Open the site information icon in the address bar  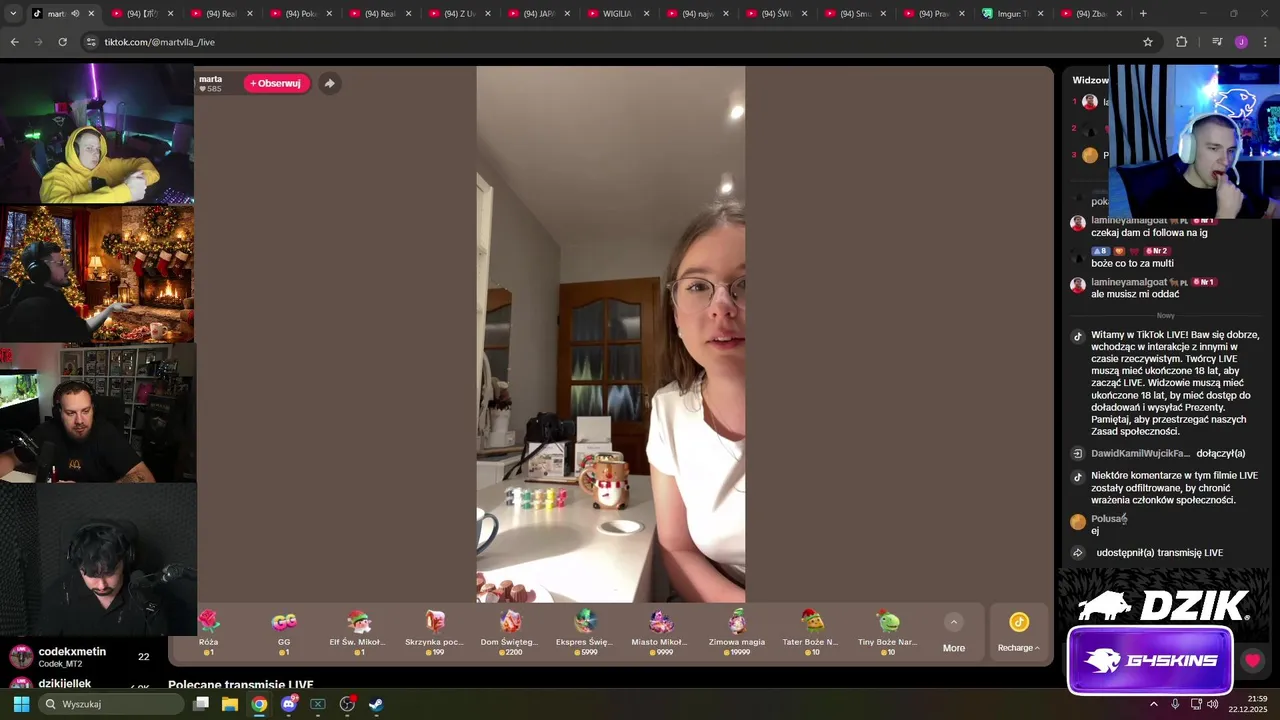tap(91, 42)
